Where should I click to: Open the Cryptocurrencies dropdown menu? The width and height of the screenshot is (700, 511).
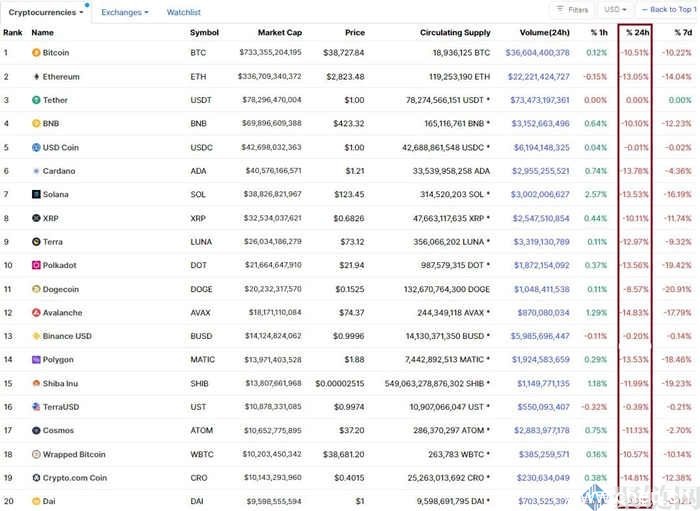tap(46, 12)
